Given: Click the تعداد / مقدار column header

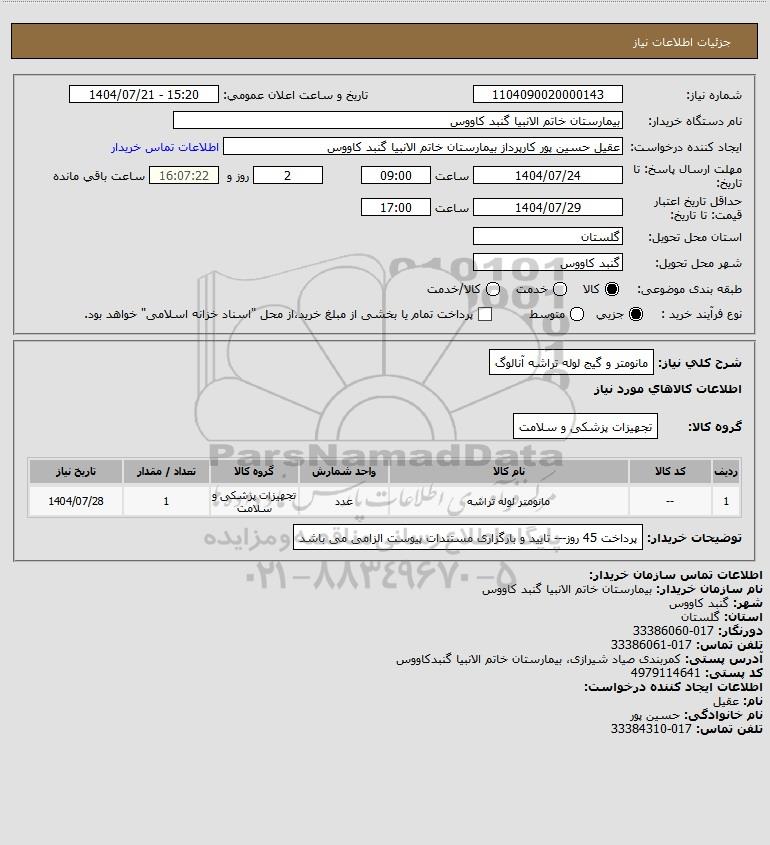Looking at the screenshot, I should click(x=166, y=472).
